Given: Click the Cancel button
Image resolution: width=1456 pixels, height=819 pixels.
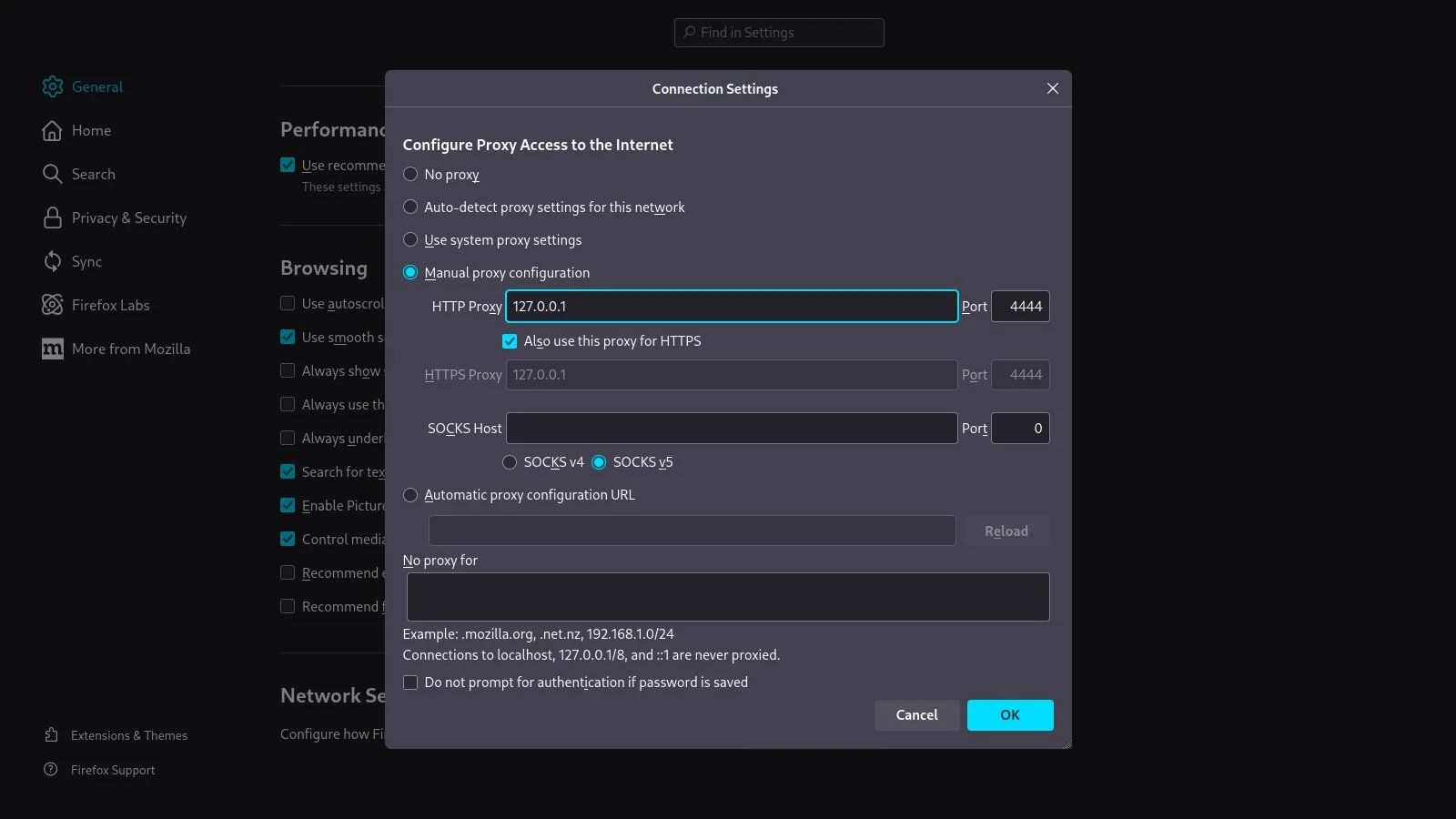Looking at the screenshot, I should coord(916,715).
